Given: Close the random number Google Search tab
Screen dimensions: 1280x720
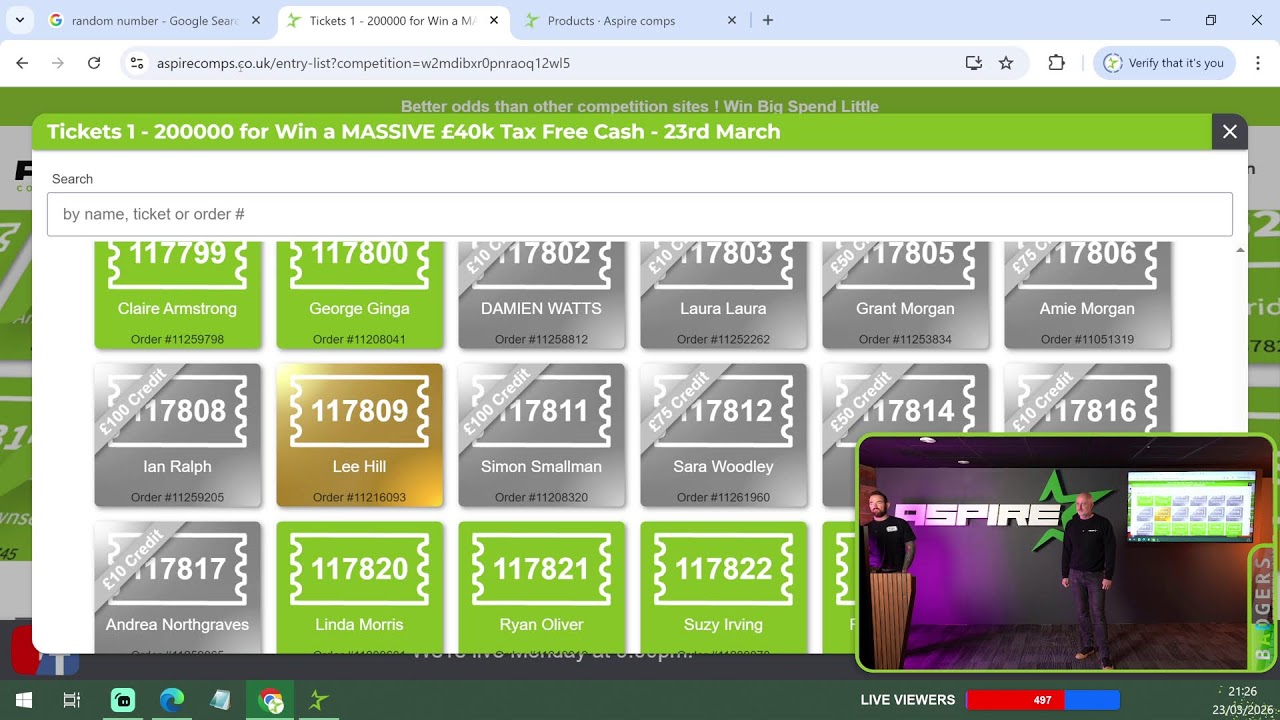Looking at the screenshot, I should (x=256, y=20).
